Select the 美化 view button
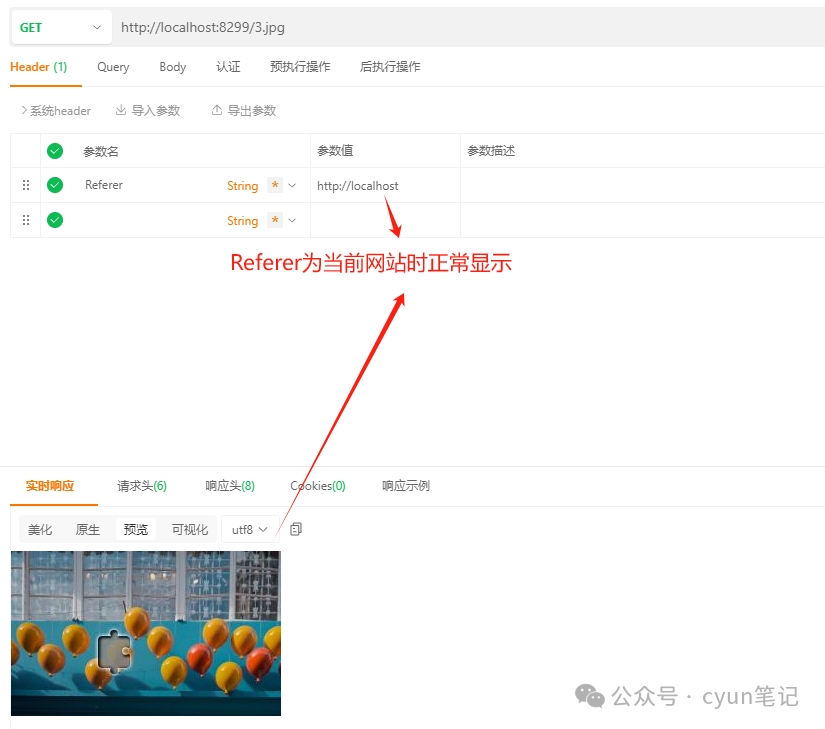This screenshot has height=729, width=825. (40, 529)
